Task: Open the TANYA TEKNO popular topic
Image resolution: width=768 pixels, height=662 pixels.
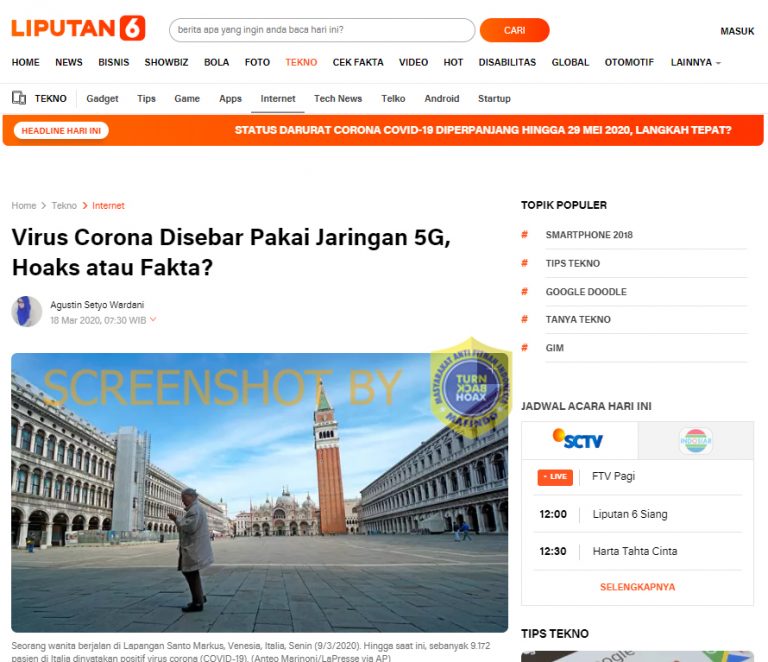Action: pos(578,319)
